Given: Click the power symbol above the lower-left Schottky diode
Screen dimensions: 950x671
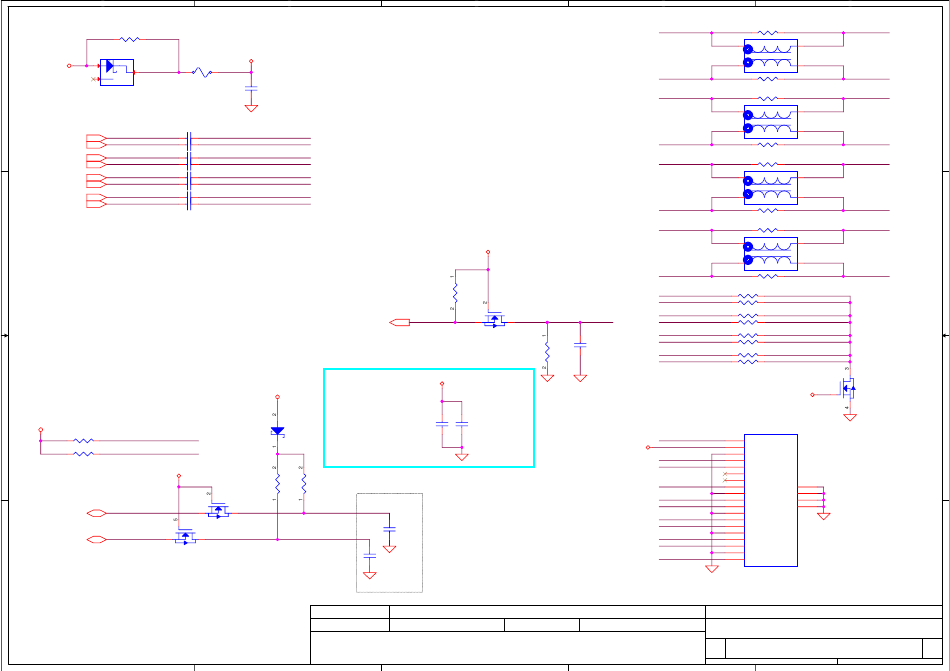Looking at the screenshot, I should (277, 397).
